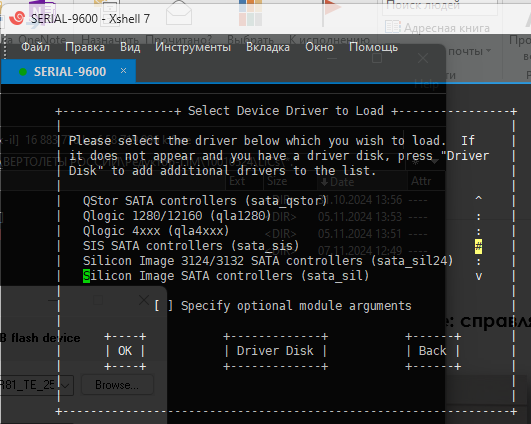This screenshot has height=424, width=531.
Task: Click the OK button in driver dialog
Action: 125,351
